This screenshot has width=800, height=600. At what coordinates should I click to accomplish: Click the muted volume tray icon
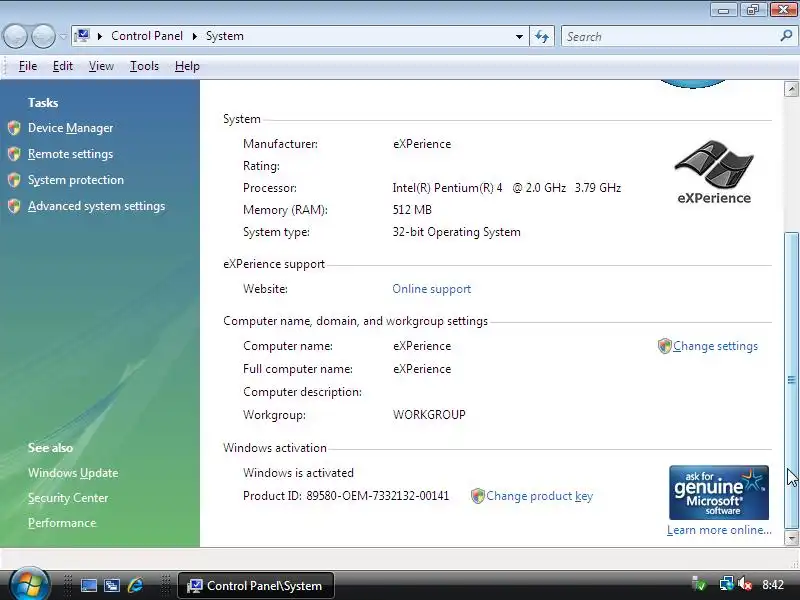pyautogui.click(x=745, y=584)
